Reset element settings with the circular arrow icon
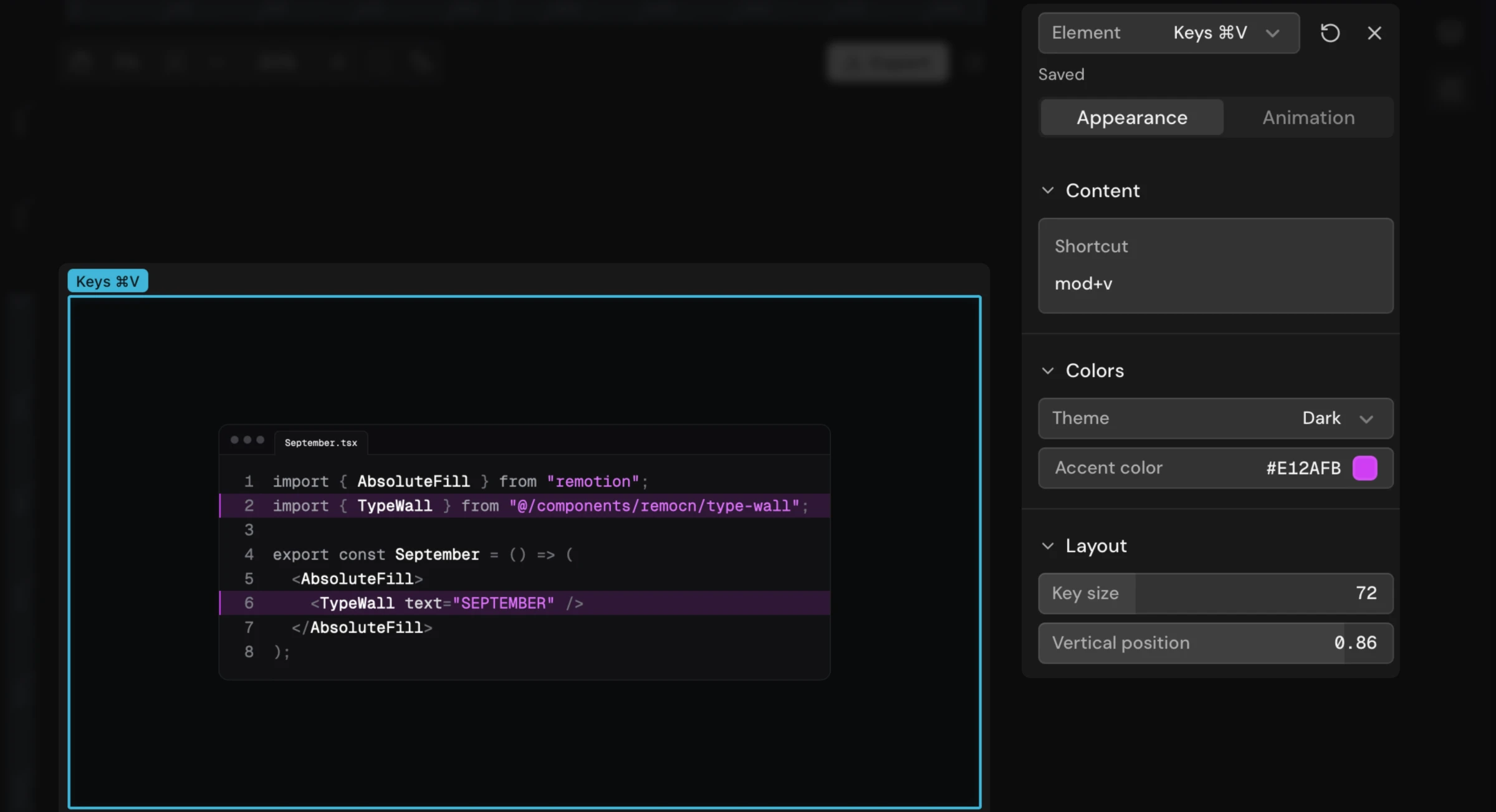Viewport: 1496px width, 812px height. 1330,33
